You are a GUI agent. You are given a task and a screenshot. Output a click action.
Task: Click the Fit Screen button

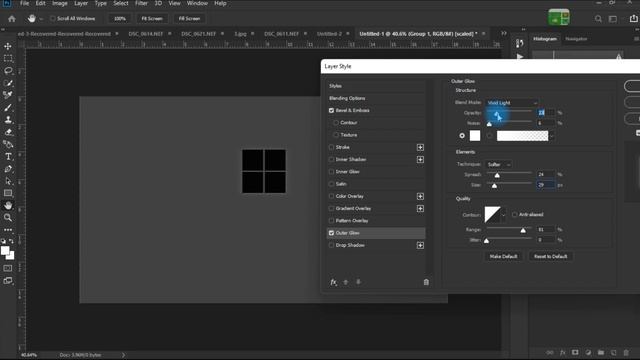click(x=152, y=19)
